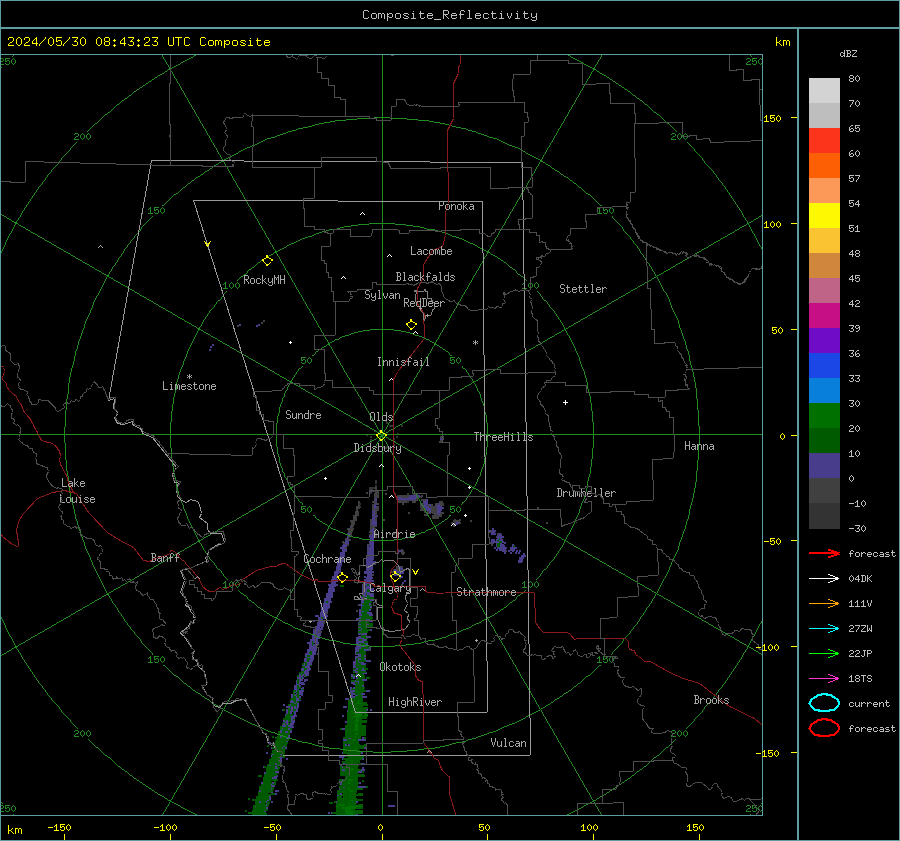Viewport: 900px width, 841px height.
Task: Click the radar center diamond at Olds
Action: coord(381,436)
